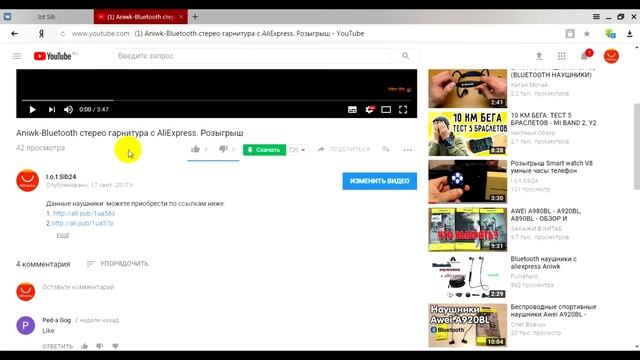640x360 pixels.
Task: Click the search magnifier button
Action: point(405,56)
